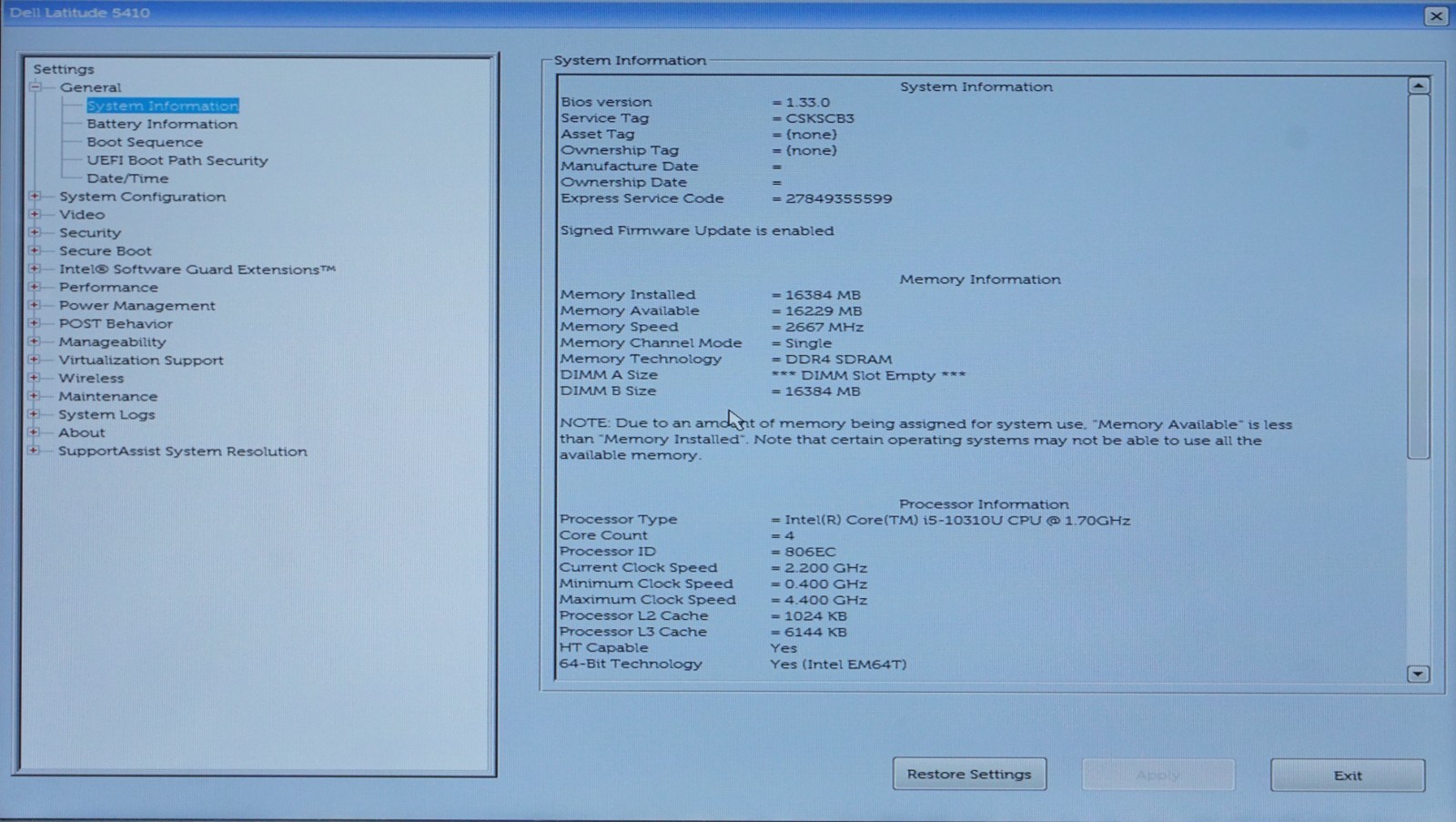
Task: Expand the System Logs section
Action: 35,414
